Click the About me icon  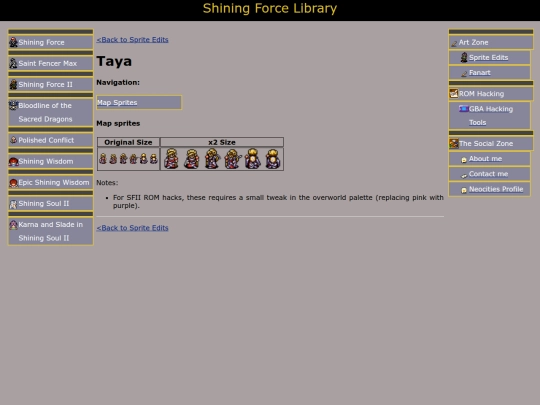pyautogui.click(x=464, y=159)
